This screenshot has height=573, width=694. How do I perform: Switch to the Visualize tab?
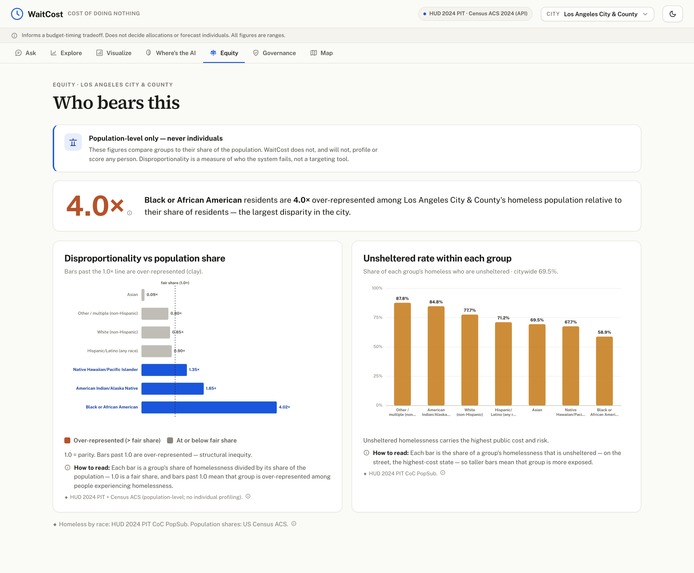click(x=114, y=53)
